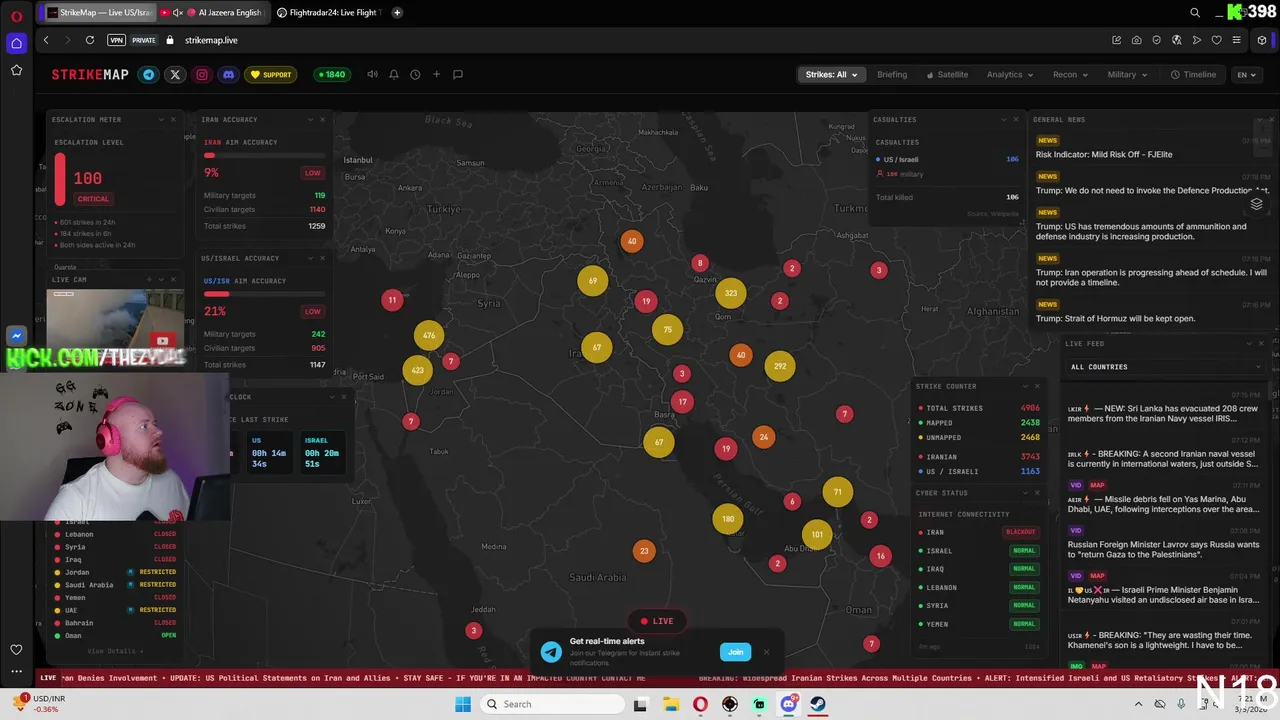
Task: Open the notifications bell icon
Action: coord(394,74)
